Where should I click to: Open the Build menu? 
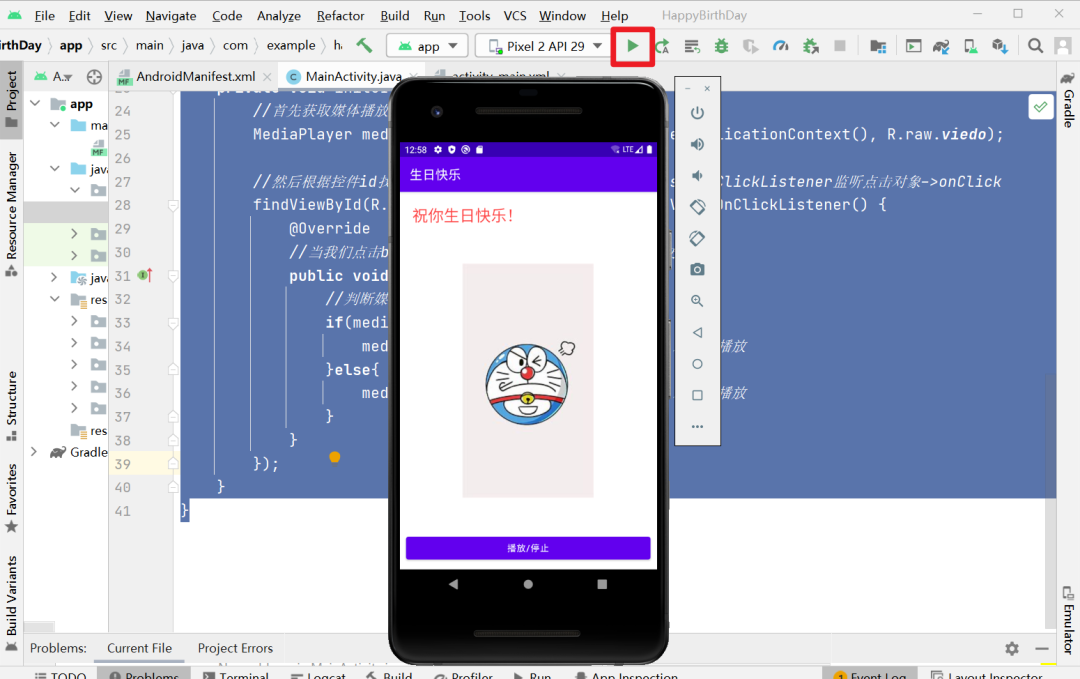point(395,15)
